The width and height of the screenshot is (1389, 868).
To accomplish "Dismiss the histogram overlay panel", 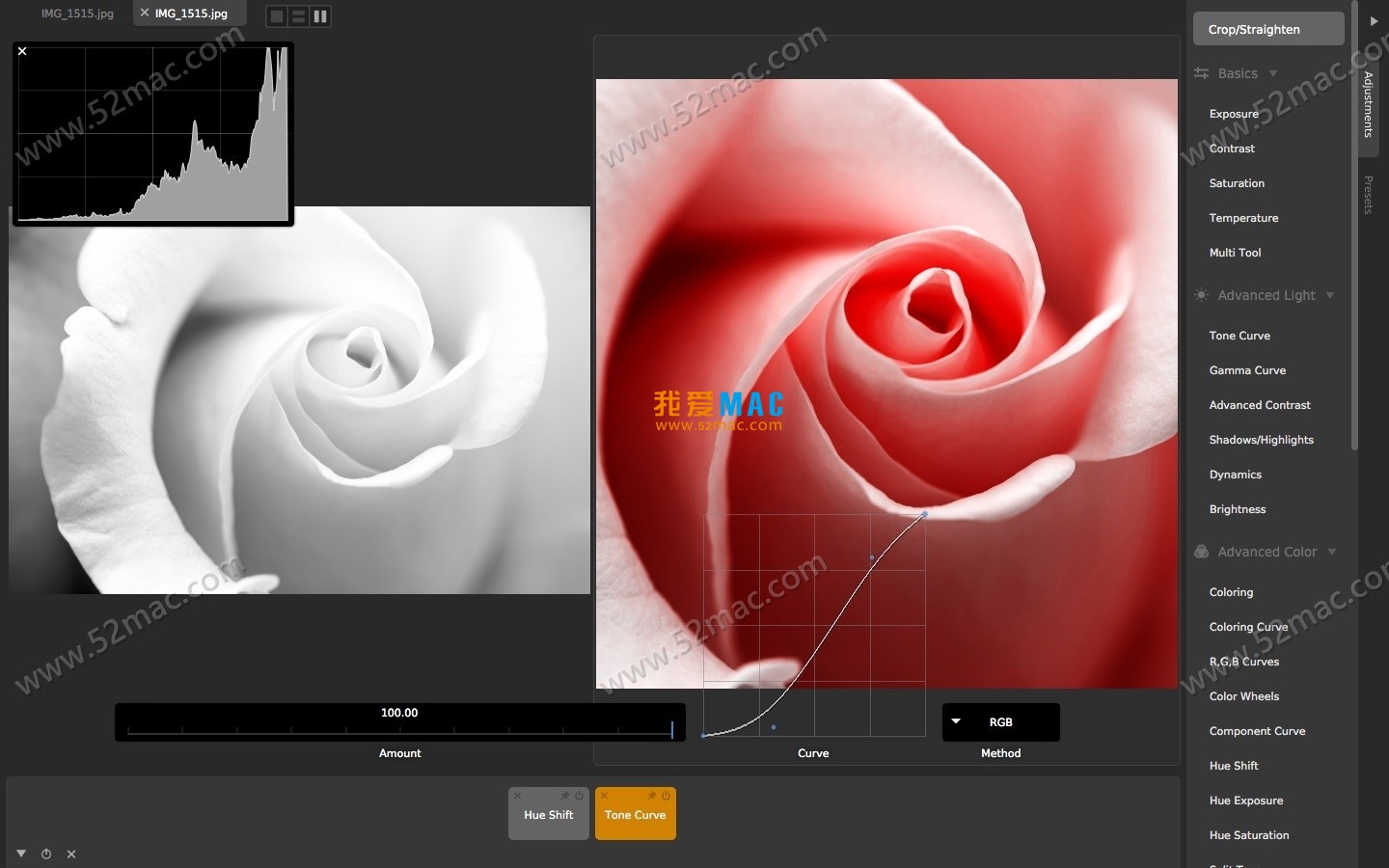I will (21, 51).
